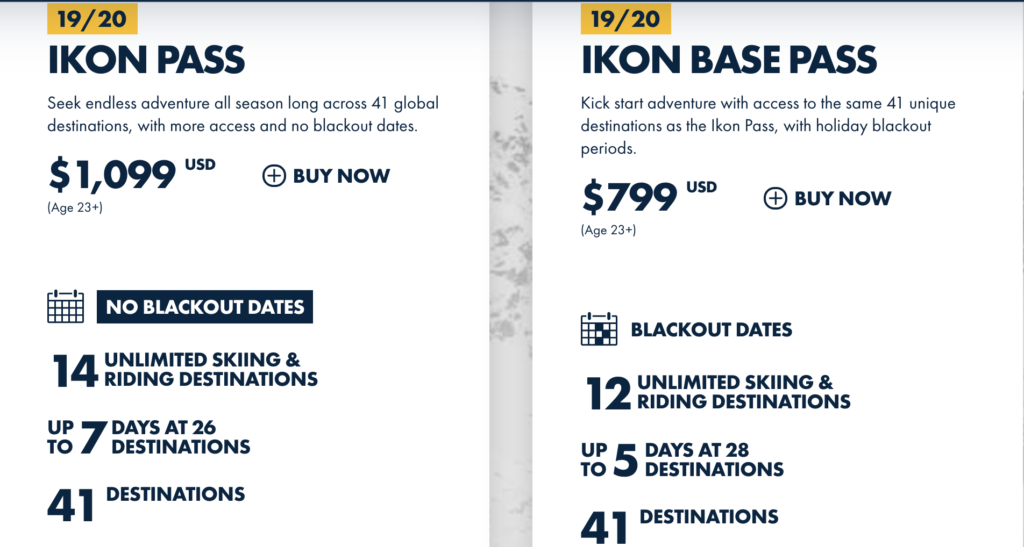Open 14 Unlimited Skiing & Riding Destinations
This screenshot has width=1024, height=547.
[x=186, y=369]
